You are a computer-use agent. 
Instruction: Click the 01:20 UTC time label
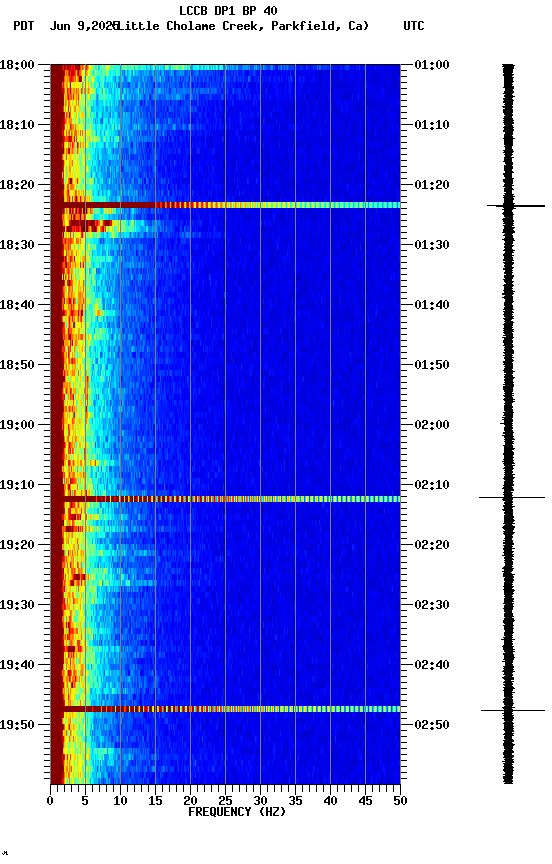click(x=432, y=185)
